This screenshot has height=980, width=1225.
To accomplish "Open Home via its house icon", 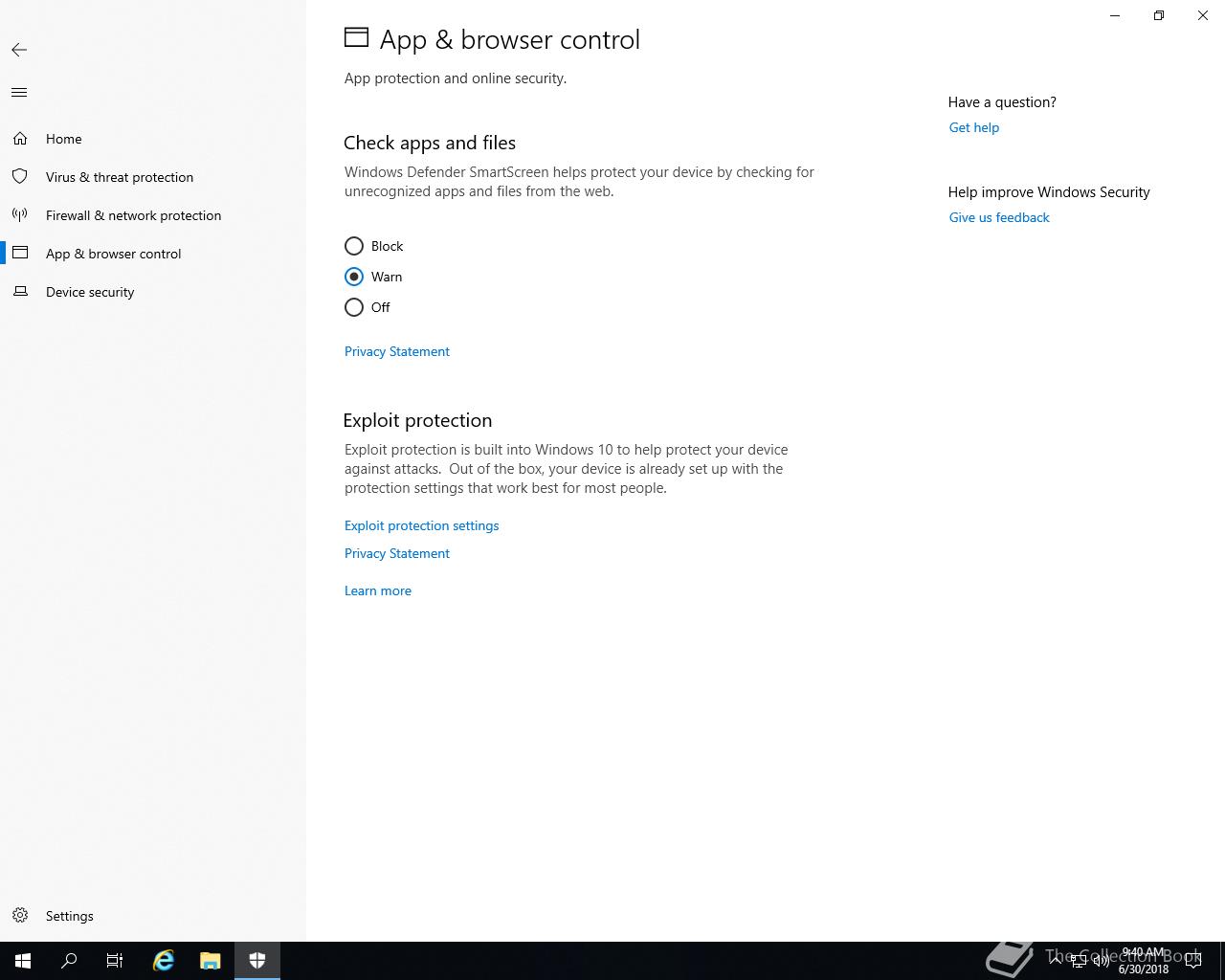I will point(20,139).
